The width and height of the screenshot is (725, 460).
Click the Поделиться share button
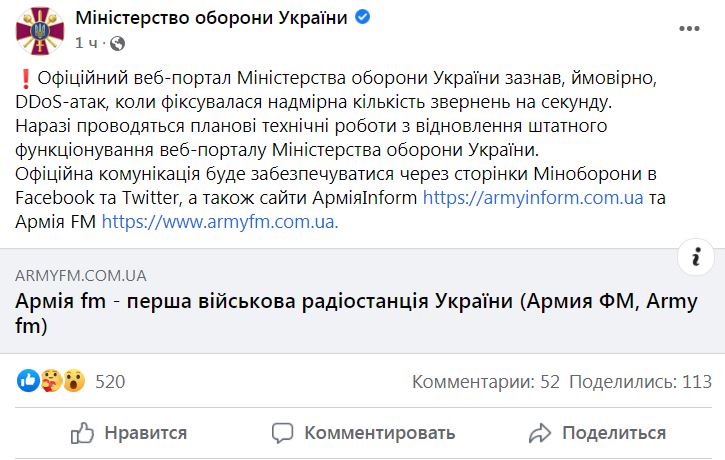pos(597,434)
